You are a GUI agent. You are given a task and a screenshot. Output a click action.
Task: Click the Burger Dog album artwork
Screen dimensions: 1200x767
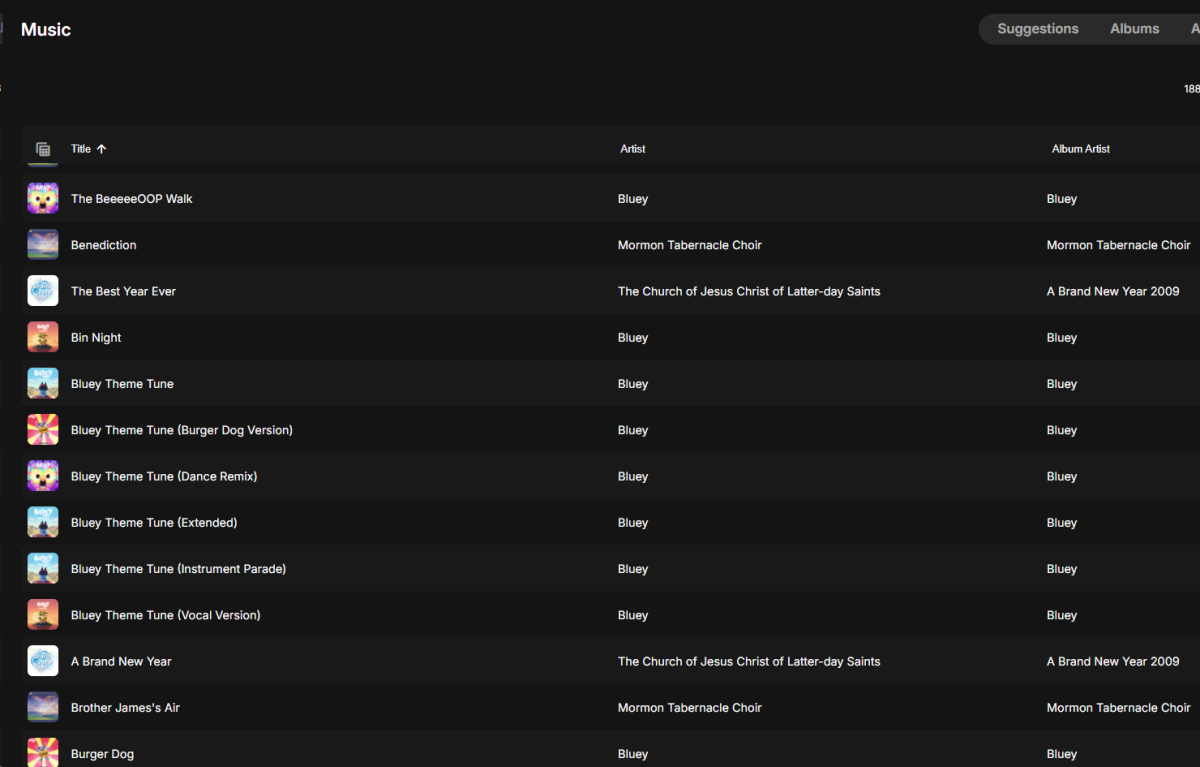pos(42,753)
